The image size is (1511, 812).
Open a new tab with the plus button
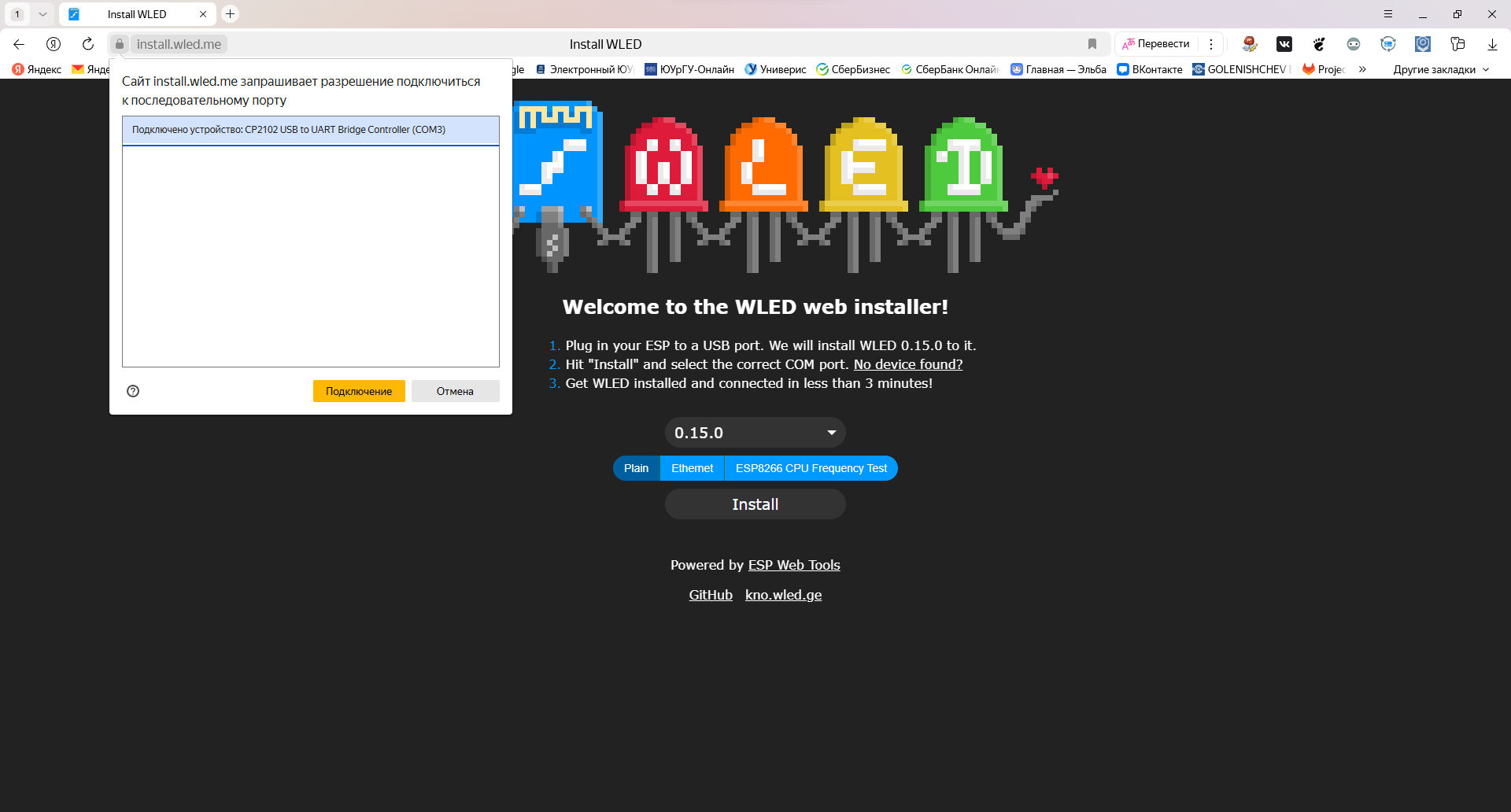pyautogui.click(x=230, y=14)
